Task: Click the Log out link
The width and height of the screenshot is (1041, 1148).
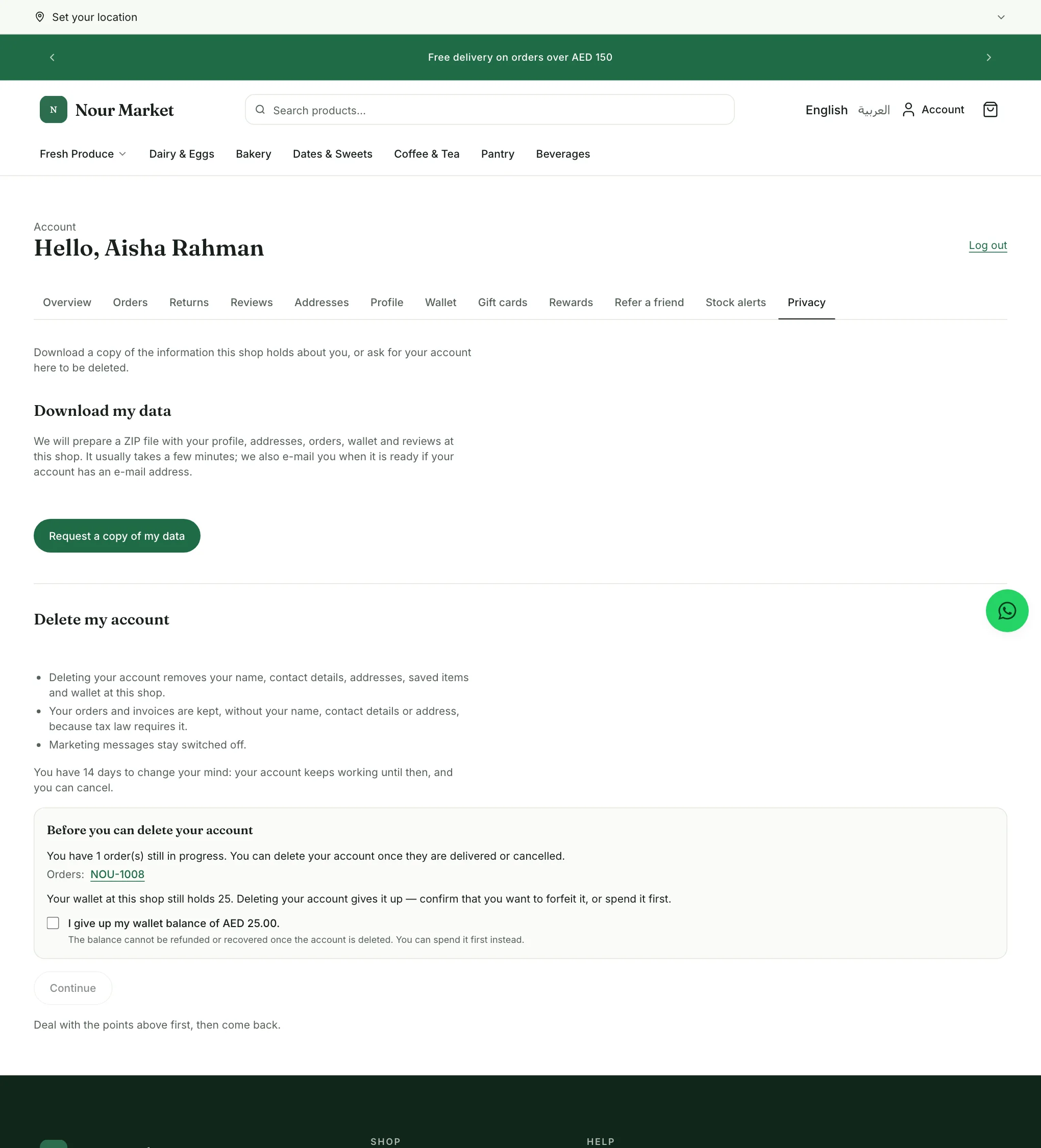Action: [987, 245]
